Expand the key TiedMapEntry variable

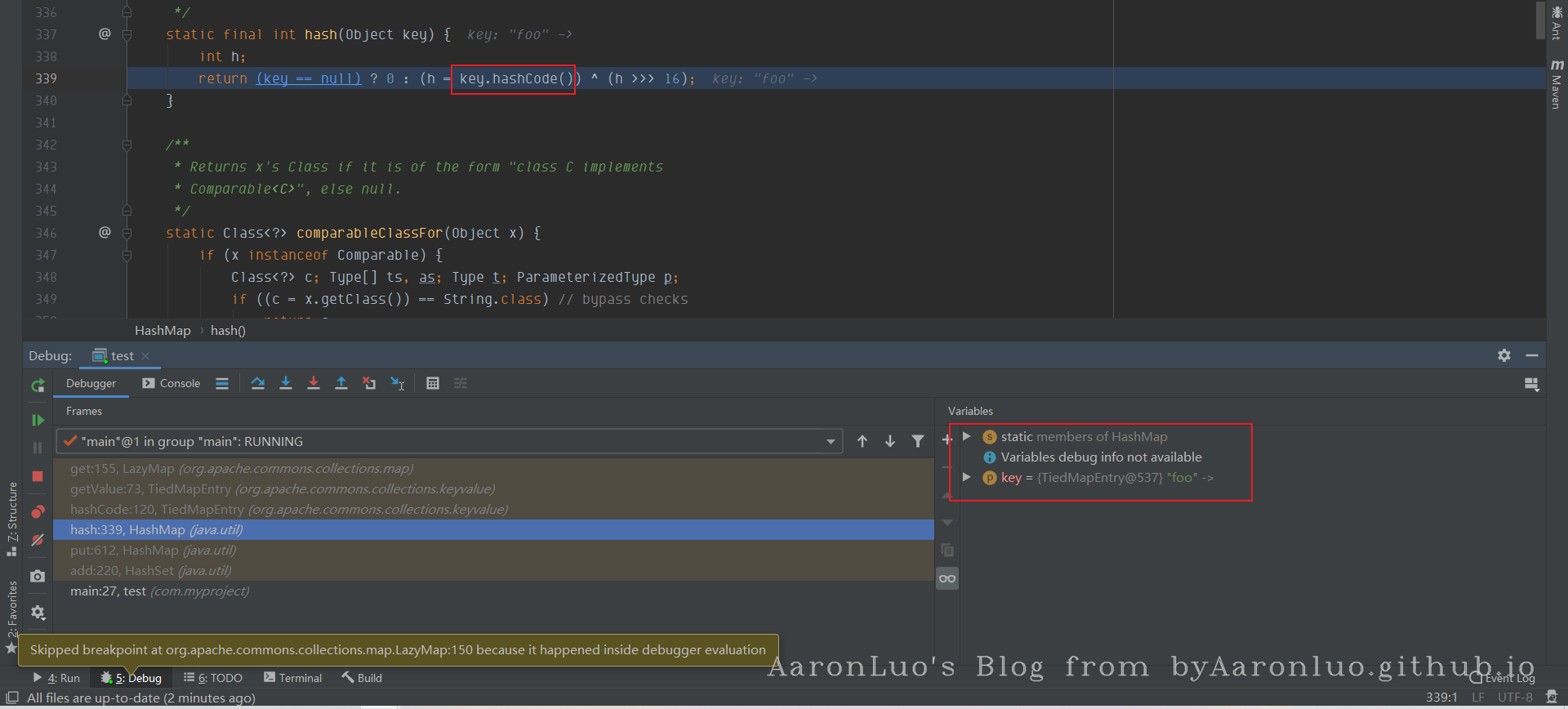pos(967,478)
